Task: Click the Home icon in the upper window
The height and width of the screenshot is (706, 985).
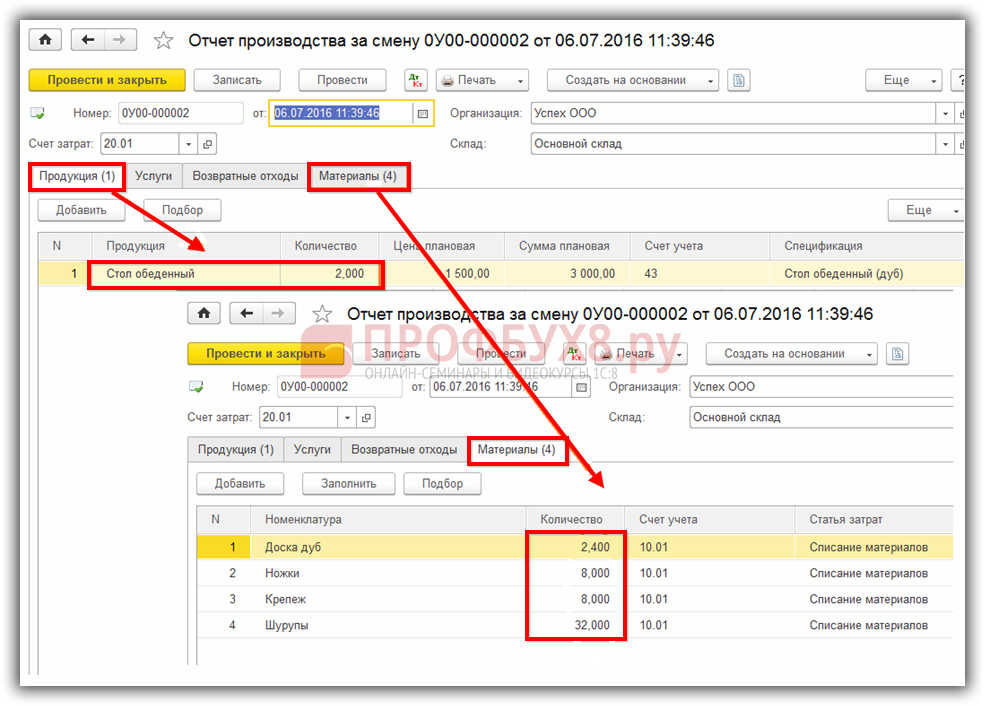Action: pyautogui.click(x=45, y=40)
